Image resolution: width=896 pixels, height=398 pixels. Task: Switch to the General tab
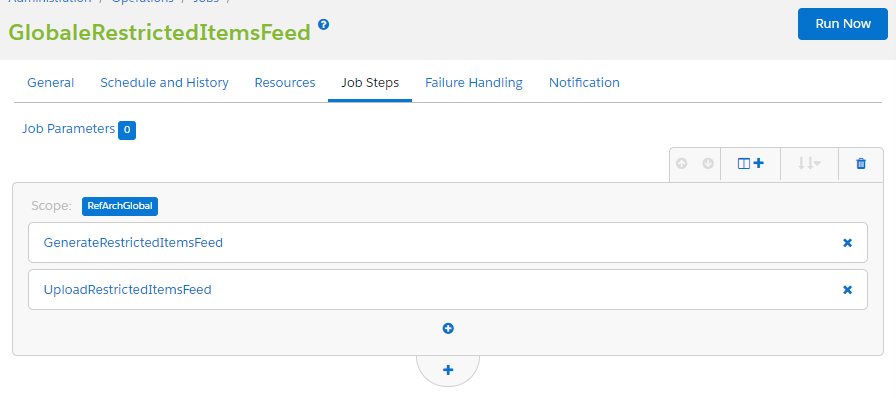point(51,83)
